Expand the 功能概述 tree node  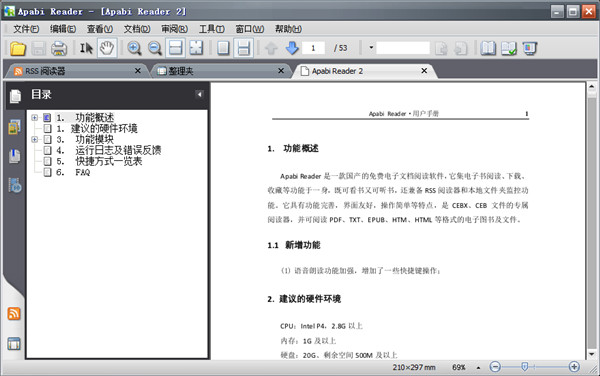34,118
